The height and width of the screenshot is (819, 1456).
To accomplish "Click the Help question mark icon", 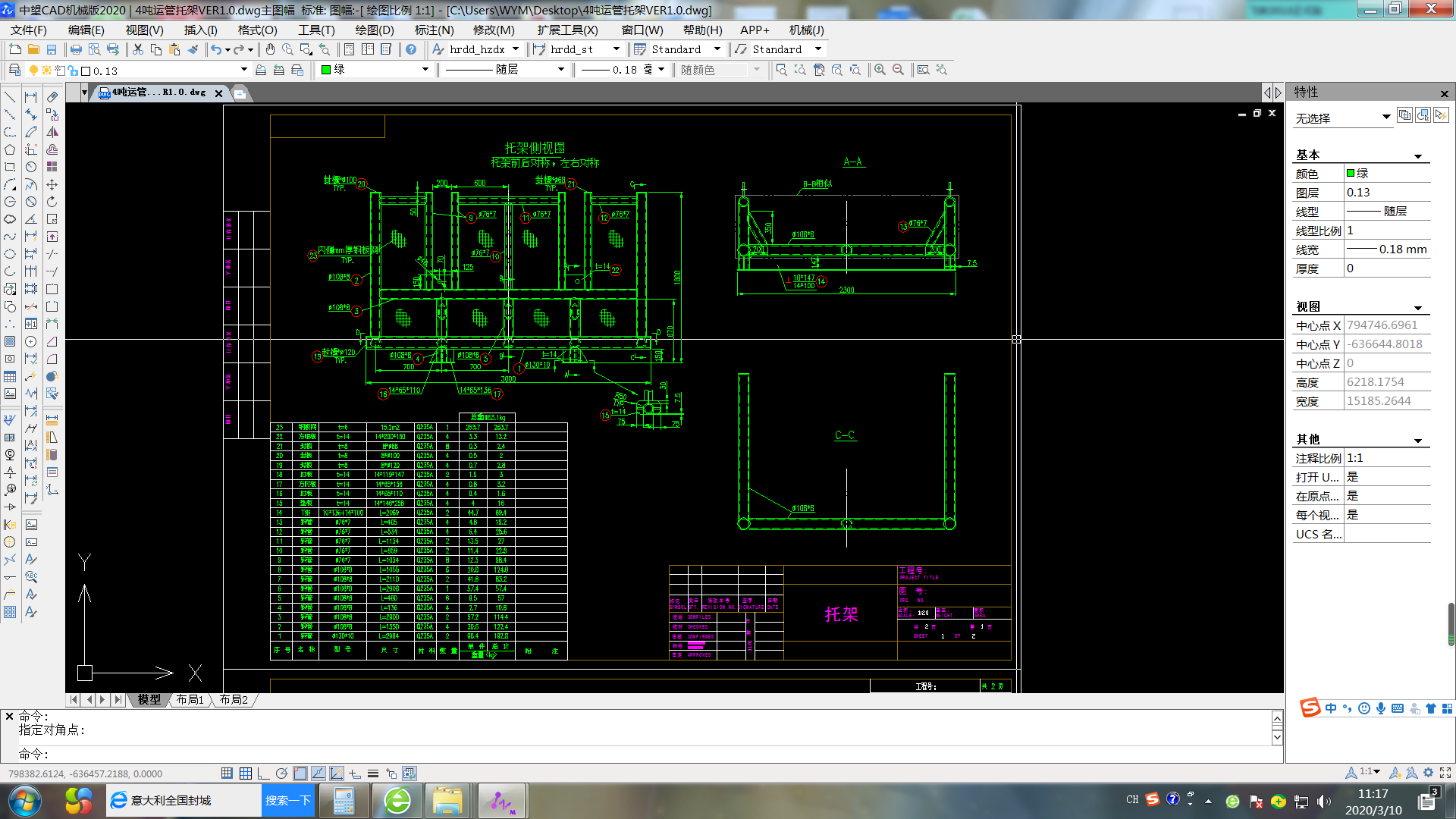I will [x=411, y=49].
